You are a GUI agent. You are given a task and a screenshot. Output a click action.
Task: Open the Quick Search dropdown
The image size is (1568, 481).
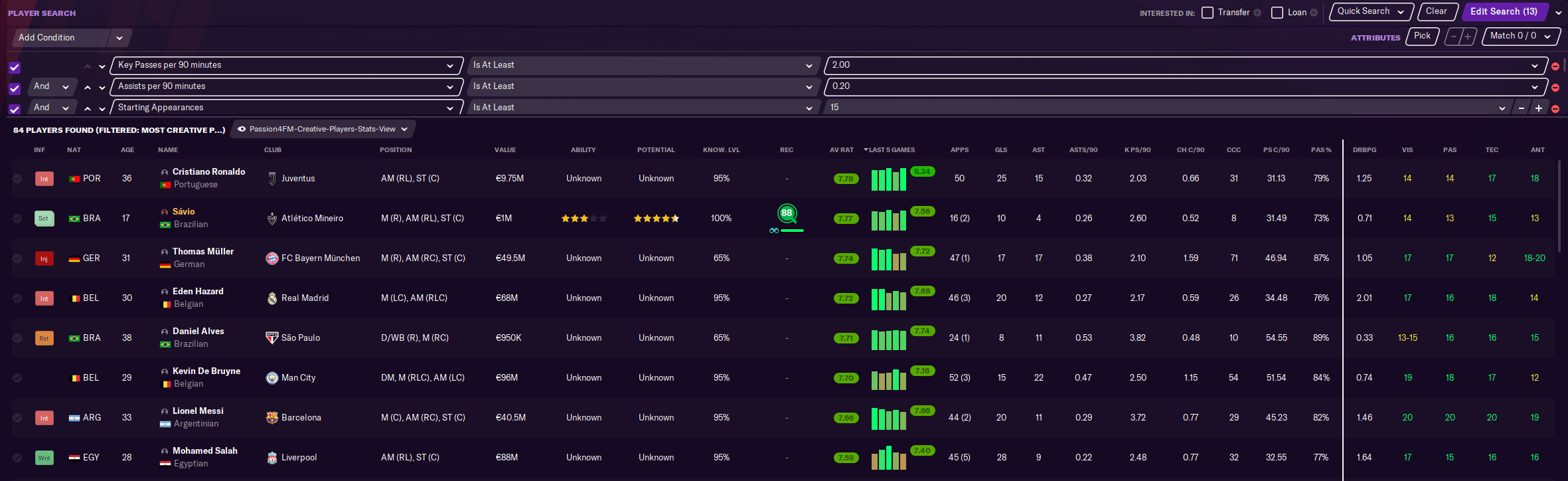(1371, 11)
